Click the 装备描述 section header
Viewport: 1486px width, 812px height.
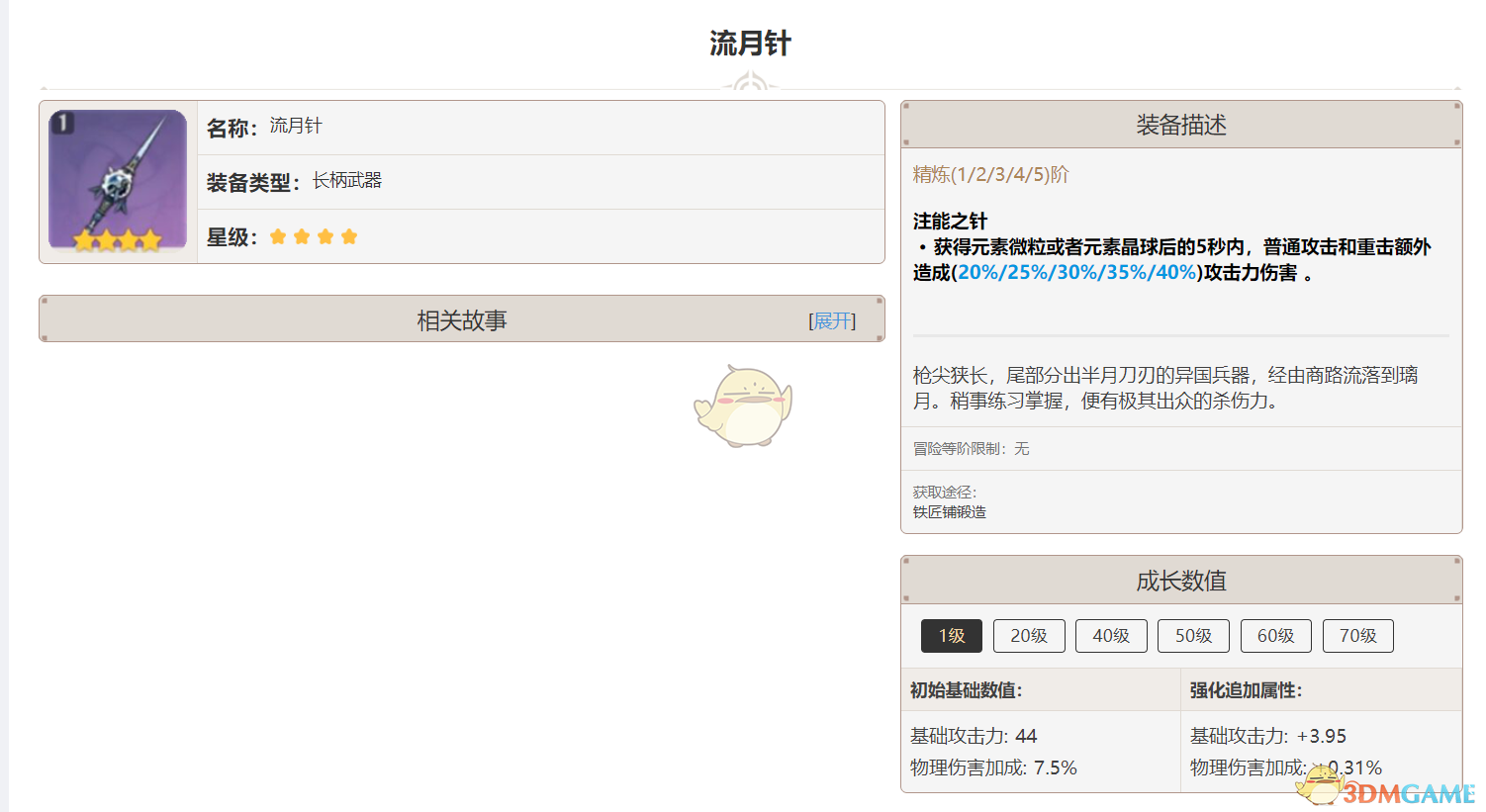[x=1181, y=125]
